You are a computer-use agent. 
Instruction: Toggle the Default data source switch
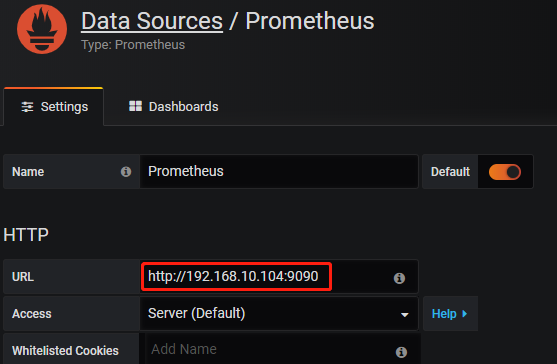click(505, 172)
